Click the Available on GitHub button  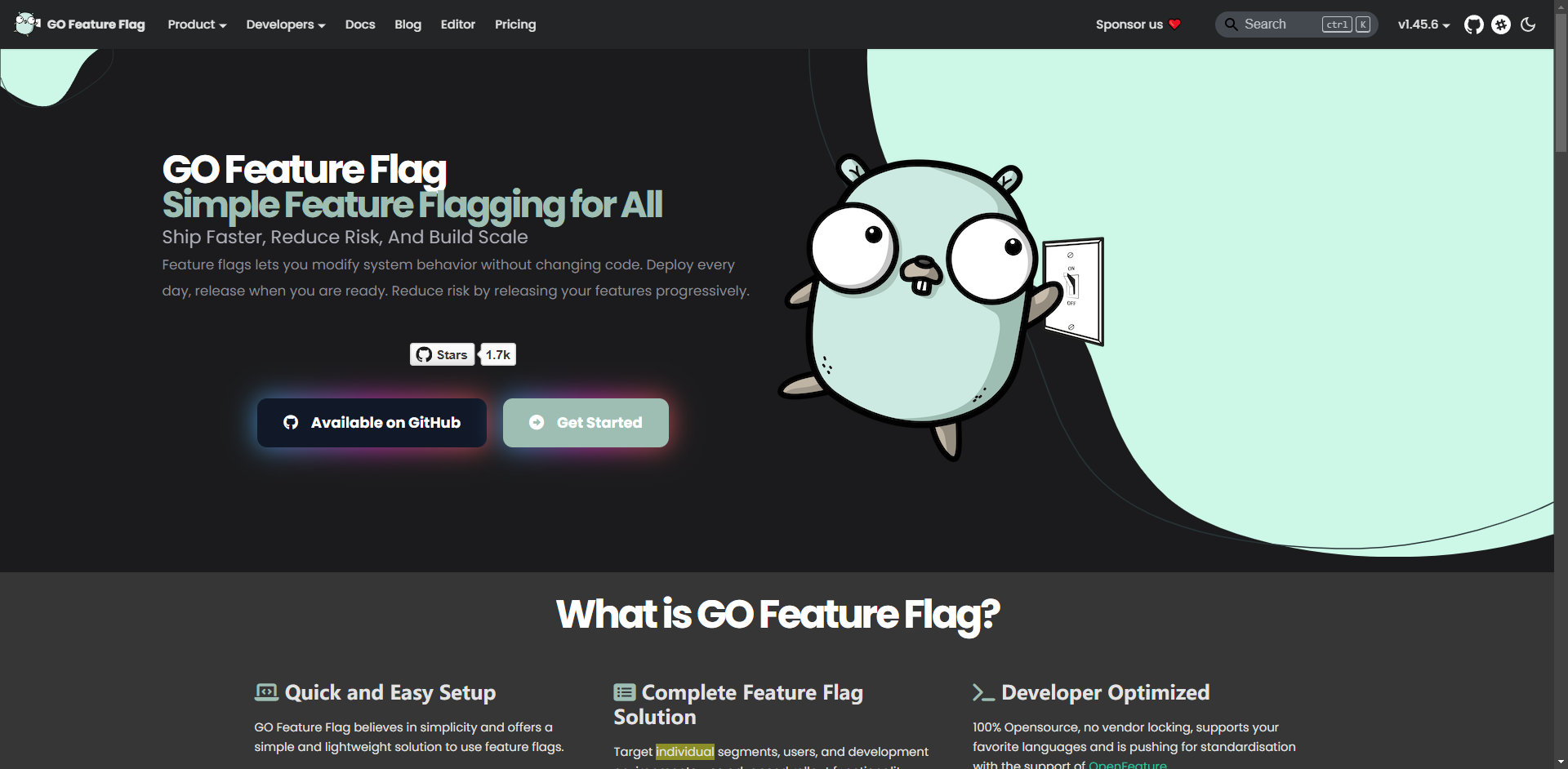(x=371, y=422)
